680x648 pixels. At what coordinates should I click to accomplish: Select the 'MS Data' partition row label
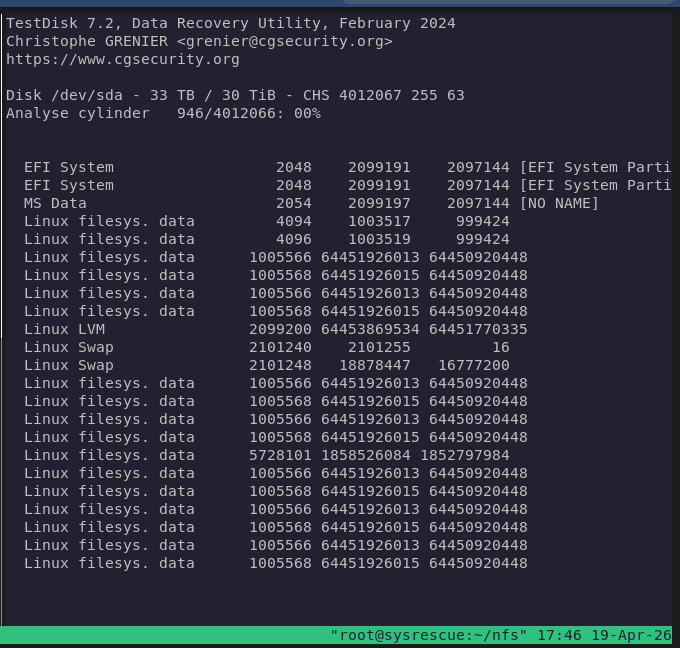[55, 203]
